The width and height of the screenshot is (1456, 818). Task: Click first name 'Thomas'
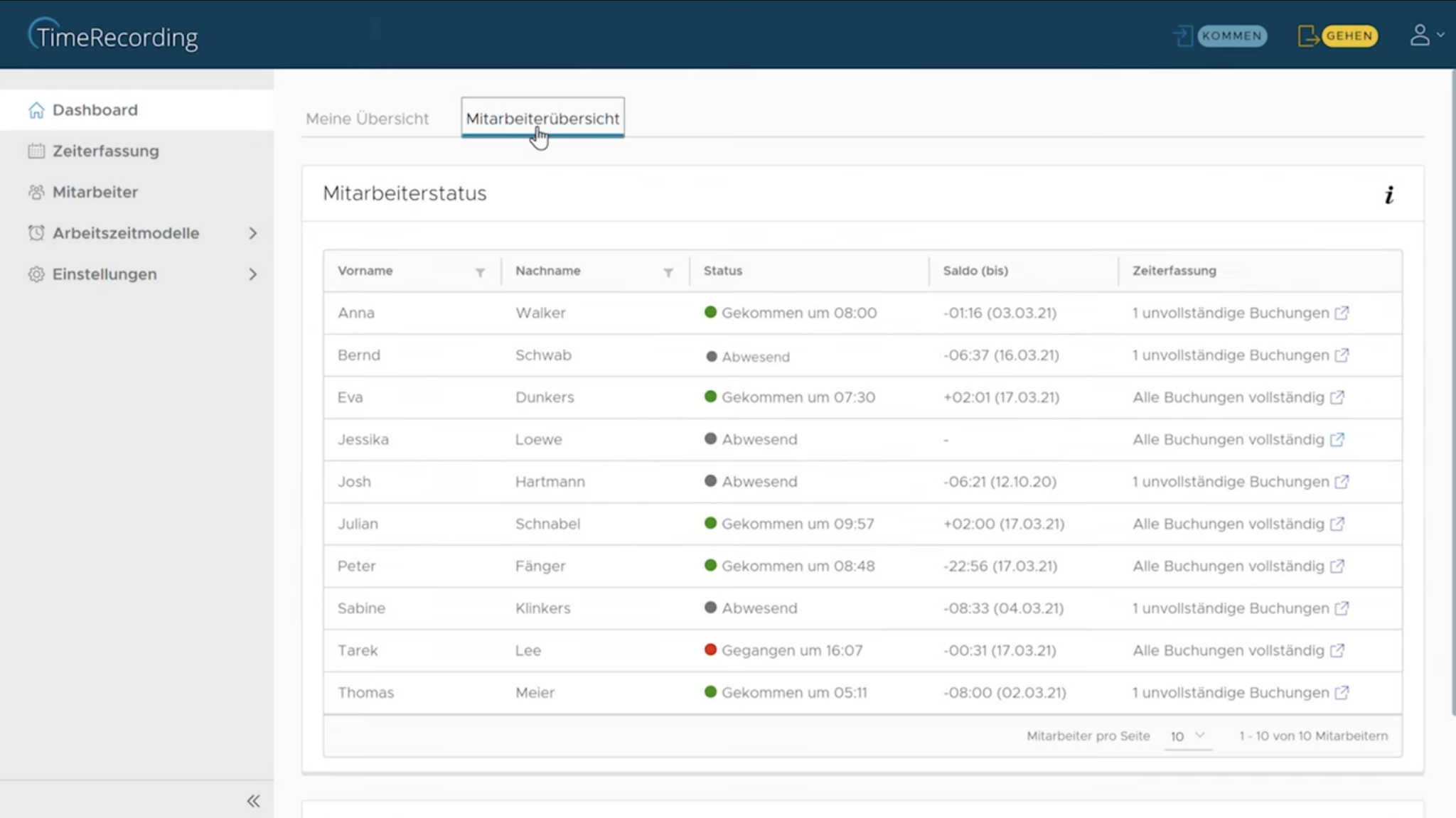click(x=365, y=692)
